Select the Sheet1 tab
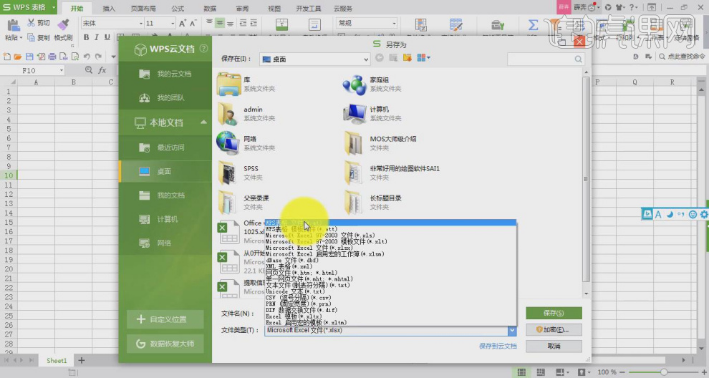Viewport: 709px width, 378px height. tap(57, 360)
